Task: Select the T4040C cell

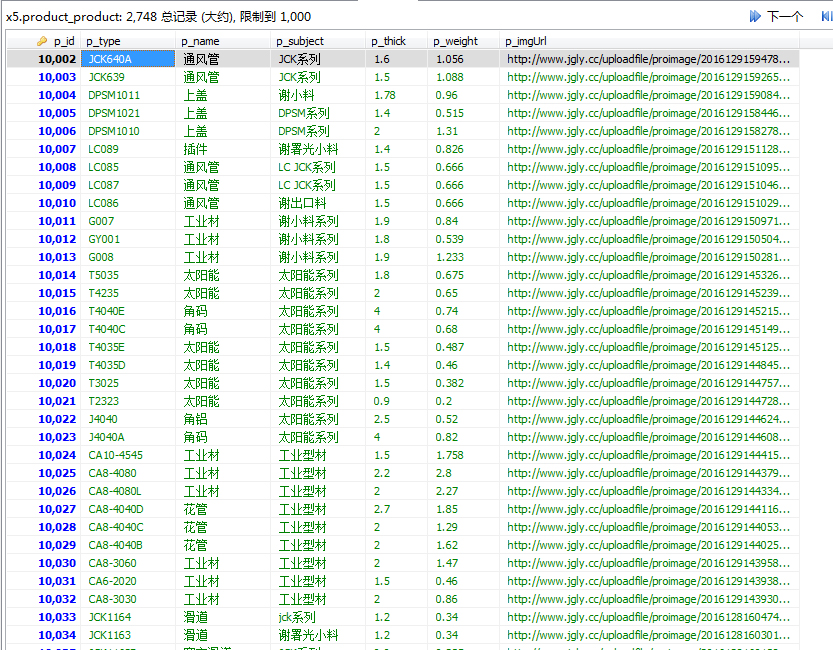Action: point(128,329)
